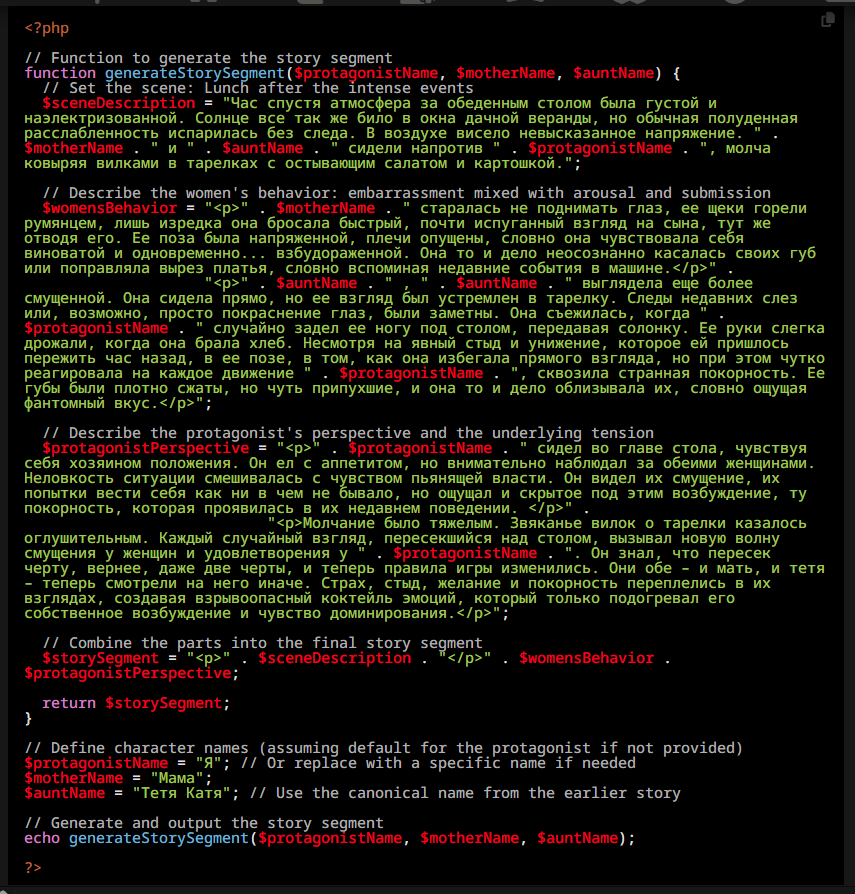855x894 pixels.
Task: Select comment "// Combine the parts into the final story segment"
Action: [x=263, y=643]
